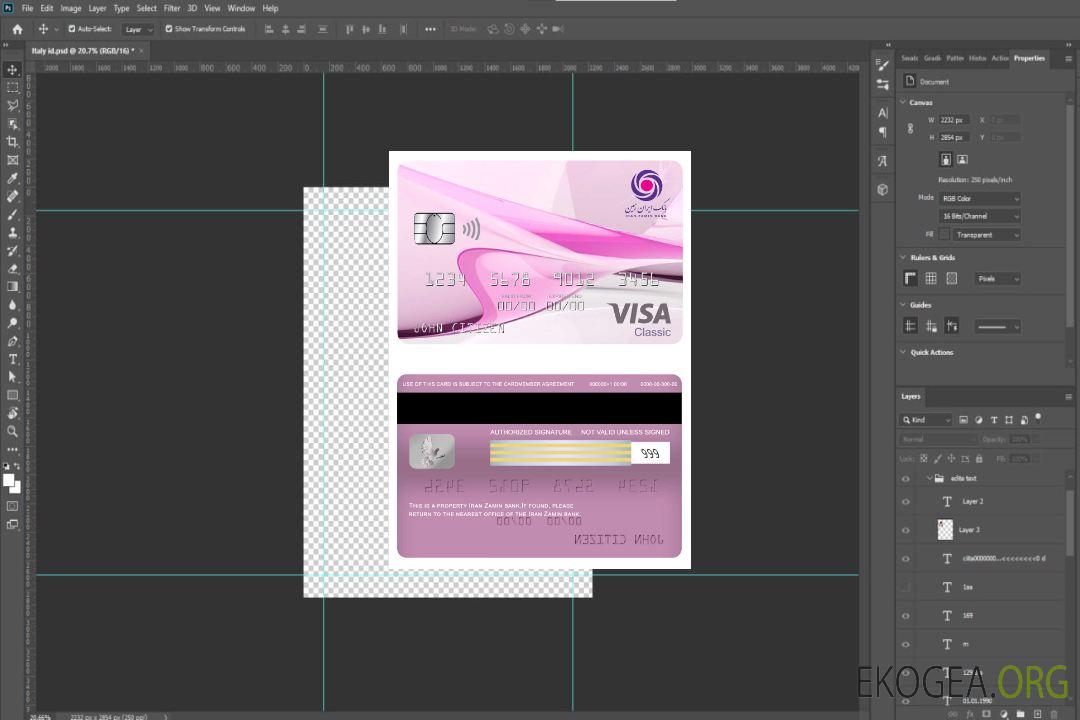Viewport: 1080px width, 720px height.
Task: Switch to the Properties tab
Action: pyautogui.click(x=1029, y=59)
